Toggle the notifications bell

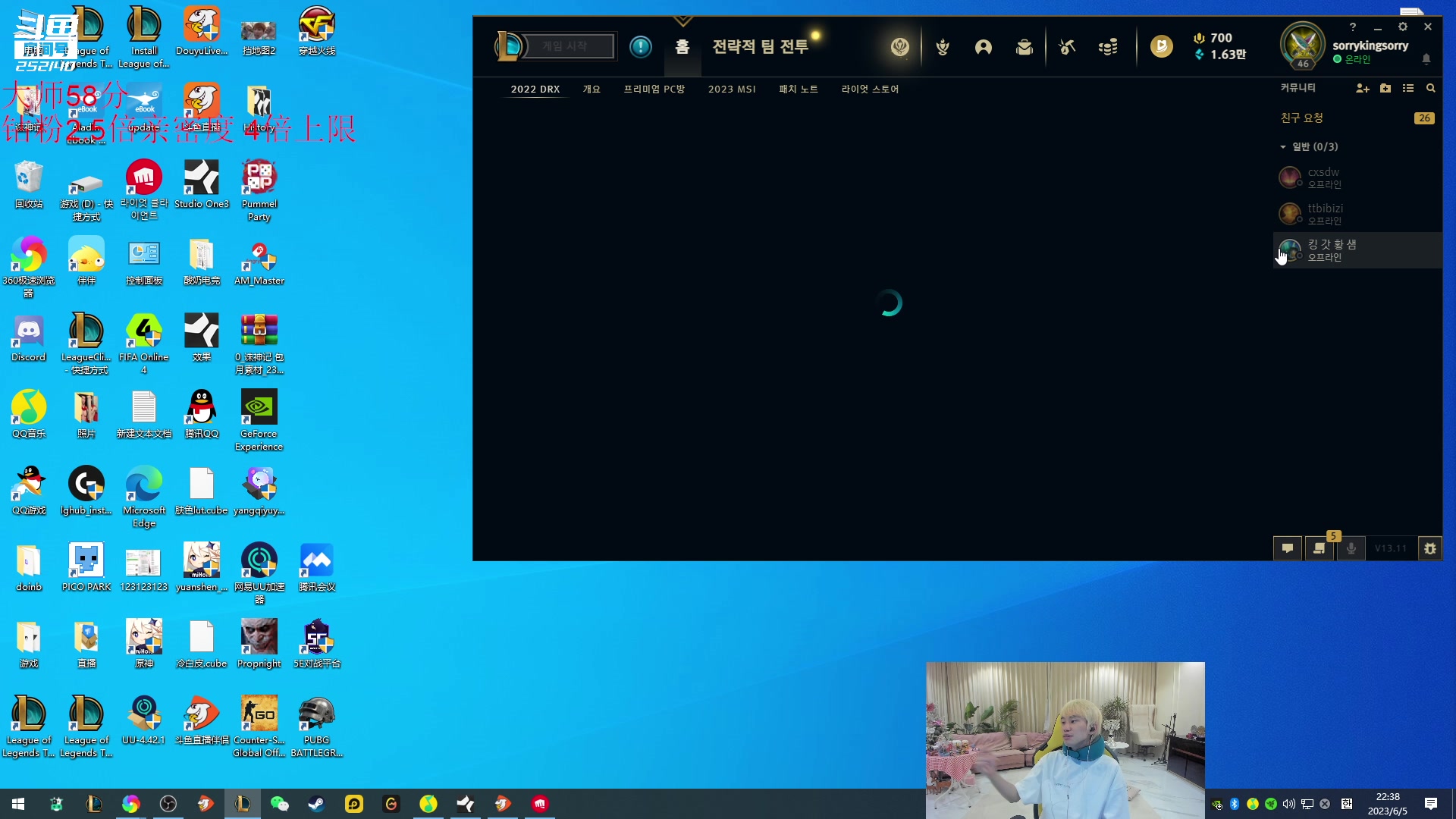coord(1426,59)
